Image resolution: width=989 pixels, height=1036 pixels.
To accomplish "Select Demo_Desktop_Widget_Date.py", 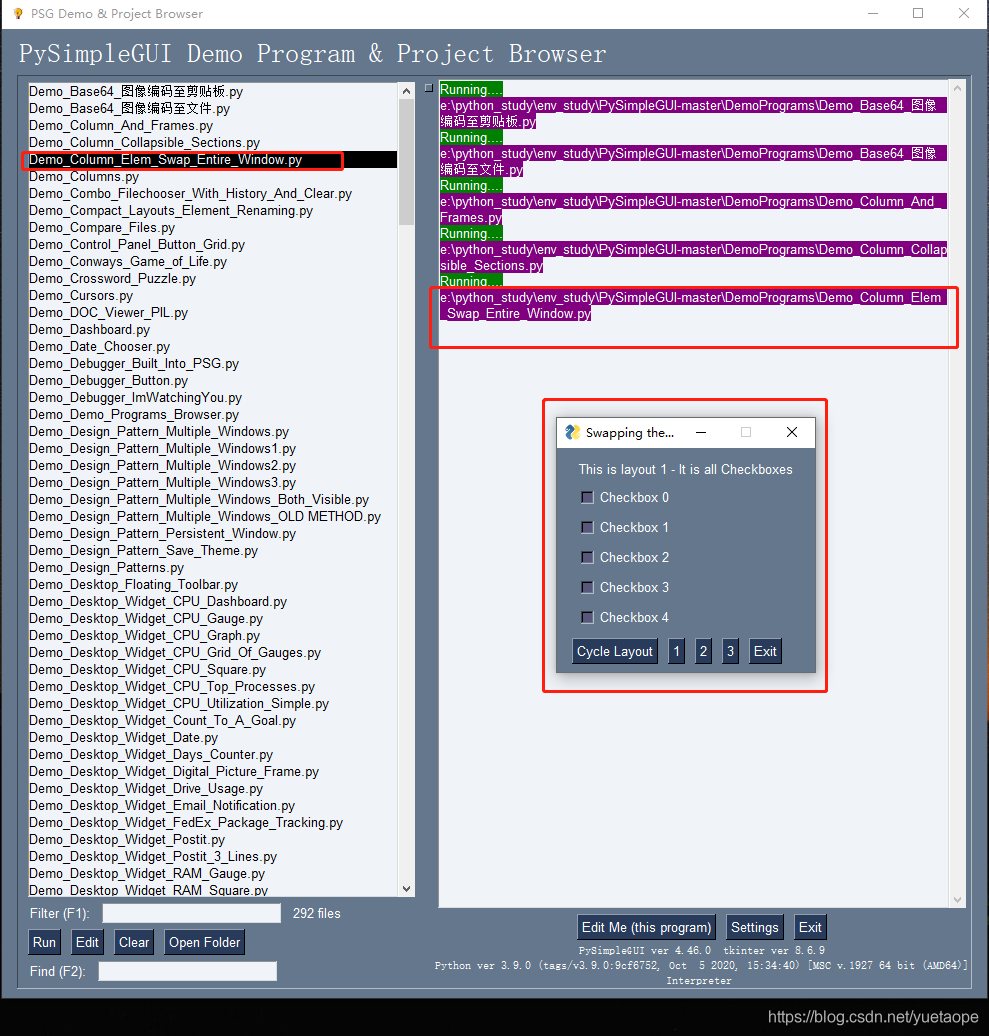I will (x=123, y=737).
